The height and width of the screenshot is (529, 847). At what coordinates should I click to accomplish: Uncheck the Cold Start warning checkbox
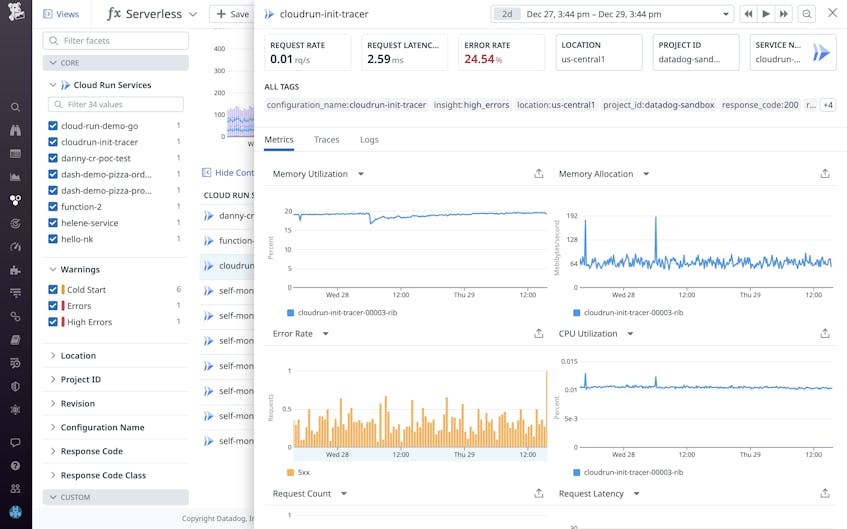(x=53, y=289)
